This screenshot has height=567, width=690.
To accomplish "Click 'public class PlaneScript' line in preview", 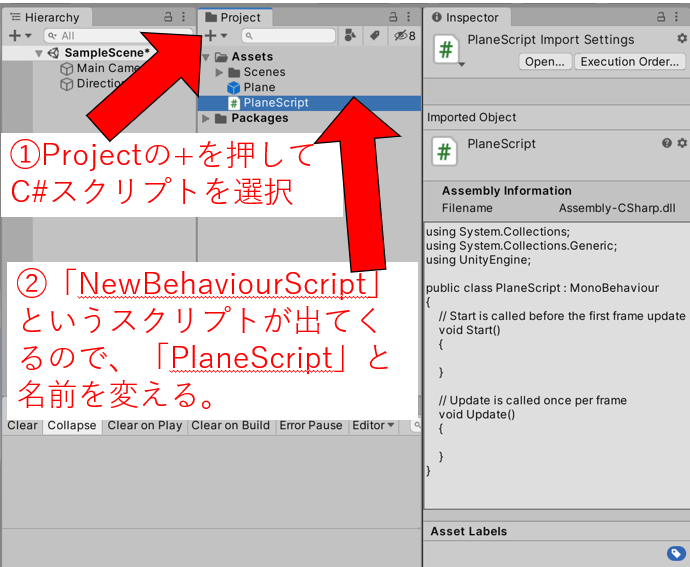I will pyautogui.click(x=542, y=288).
